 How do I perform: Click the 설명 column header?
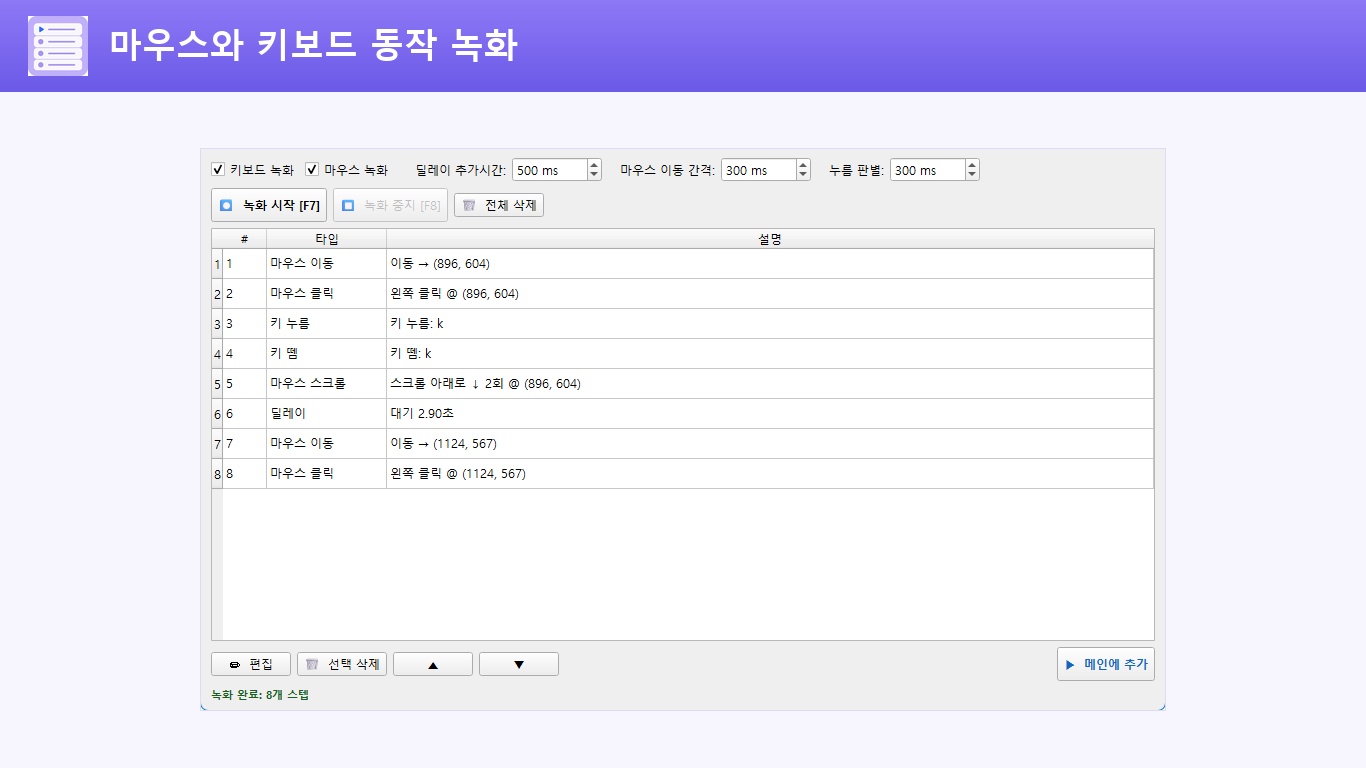pyautogui.click(x=770, y=239)
